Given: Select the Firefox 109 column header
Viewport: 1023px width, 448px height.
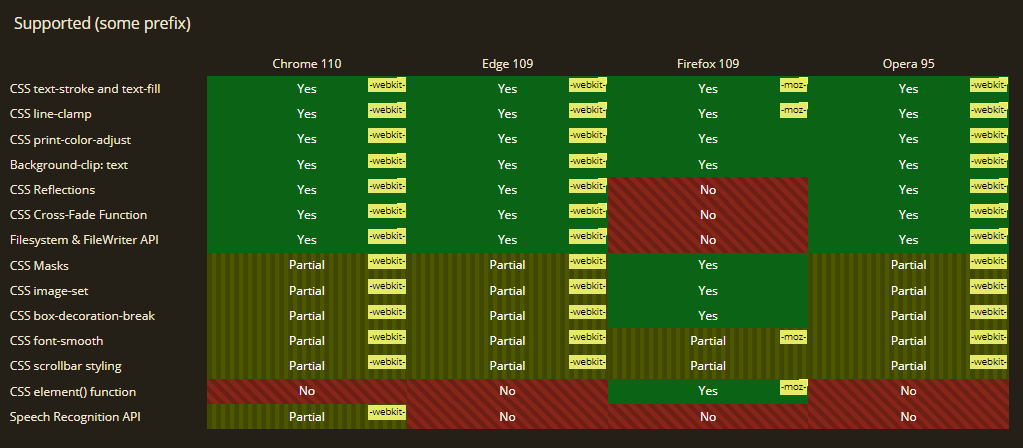Looking at the screenshot, I should click(x=708, y=64).
